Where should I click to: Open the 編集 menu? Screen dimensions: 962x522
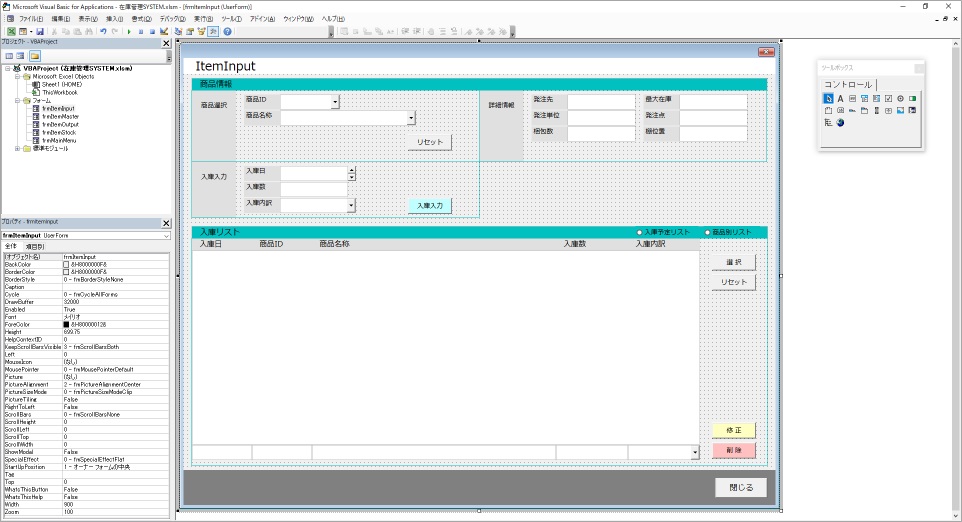tap(60, 19)
